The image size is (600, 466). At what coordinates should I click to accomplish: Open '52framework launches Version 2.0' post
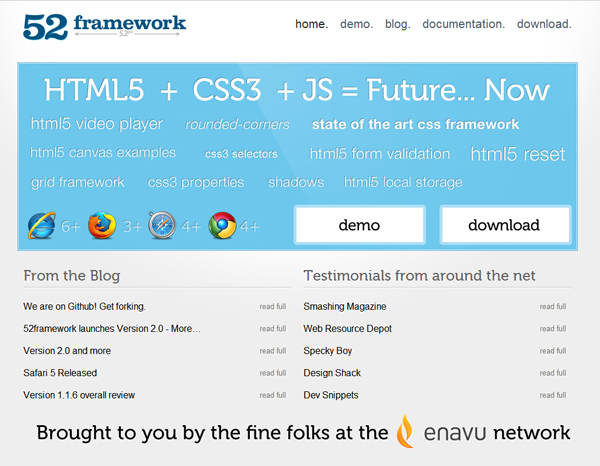(112, 329)
